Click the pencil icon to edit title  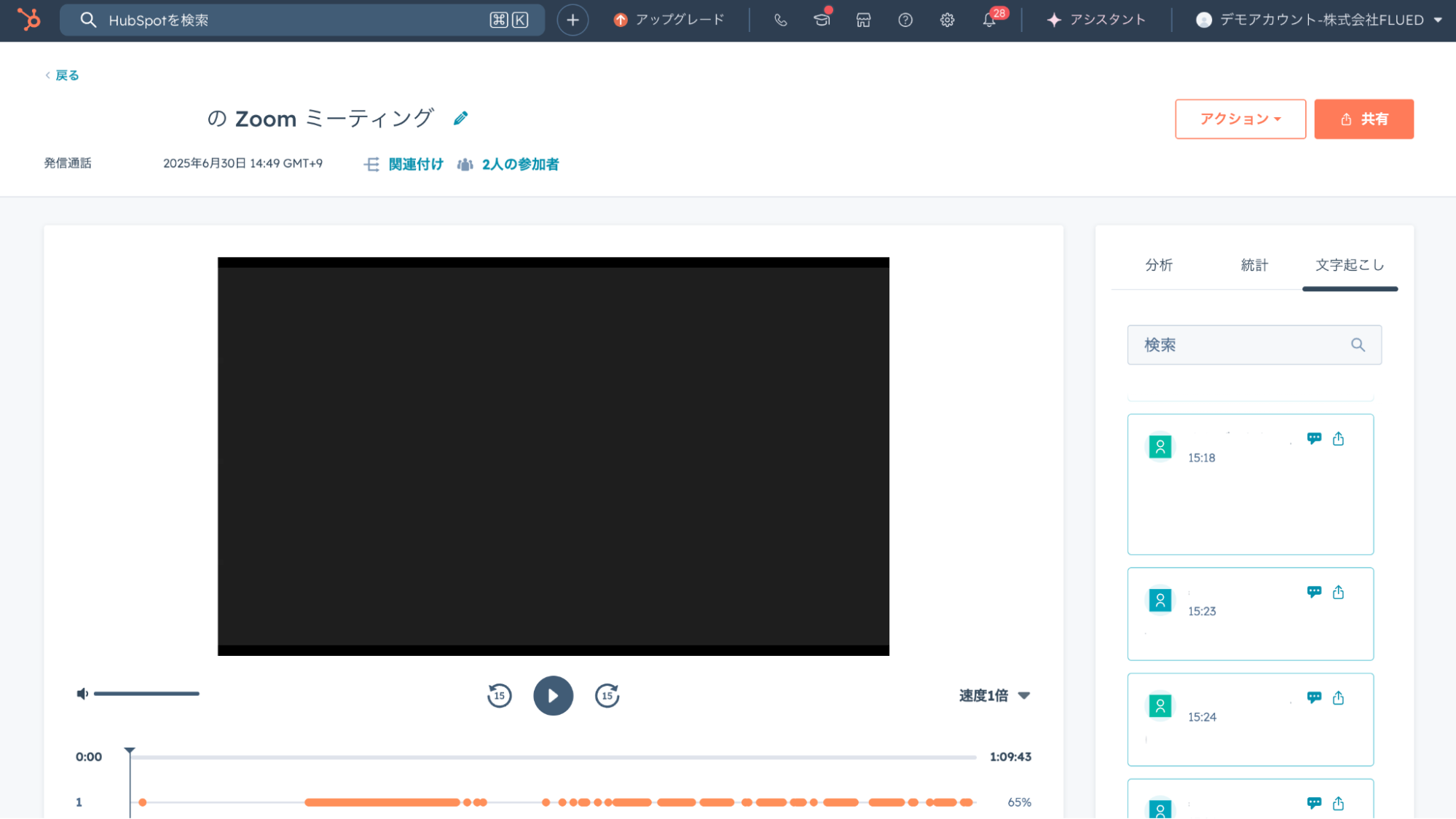[x=460, y=119]
